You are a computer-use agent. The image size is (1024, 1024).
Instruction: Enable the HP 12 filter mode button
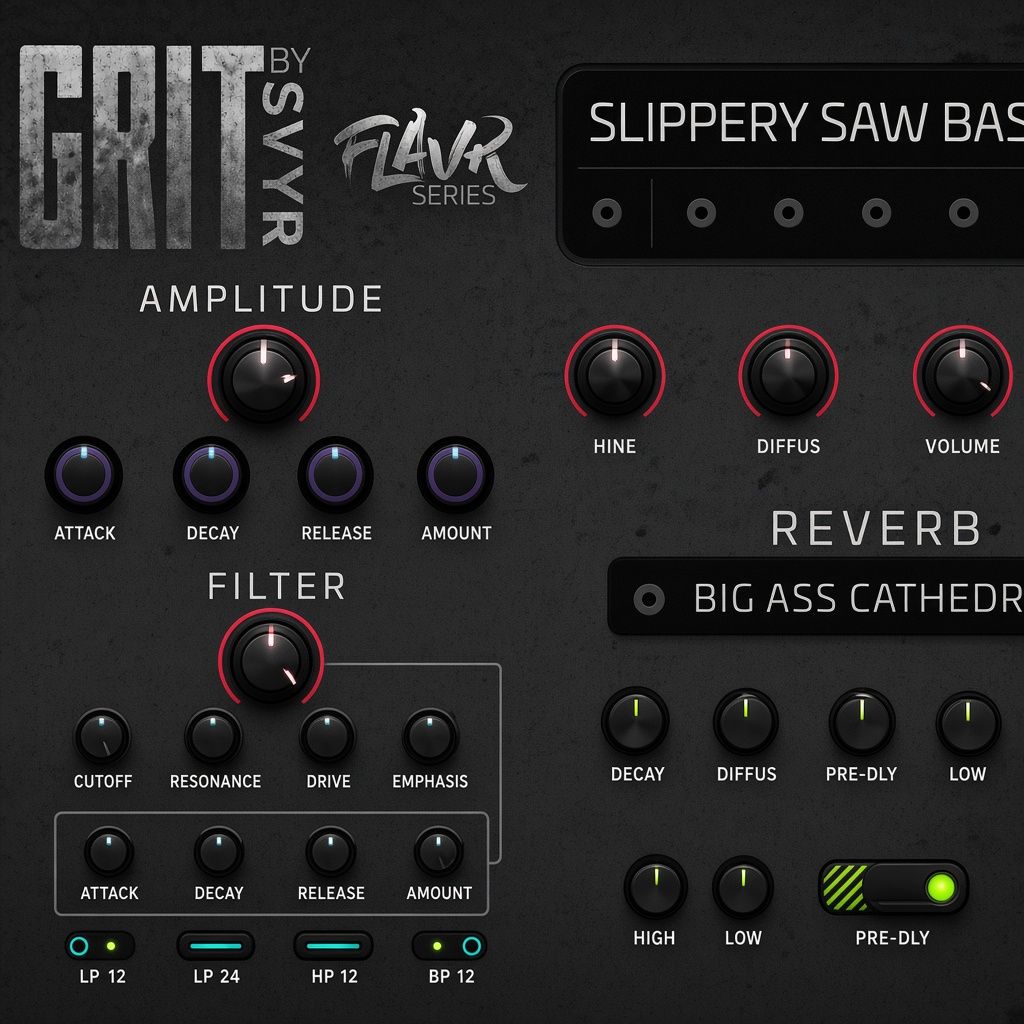pyautogui.click(x=334, y=946)
